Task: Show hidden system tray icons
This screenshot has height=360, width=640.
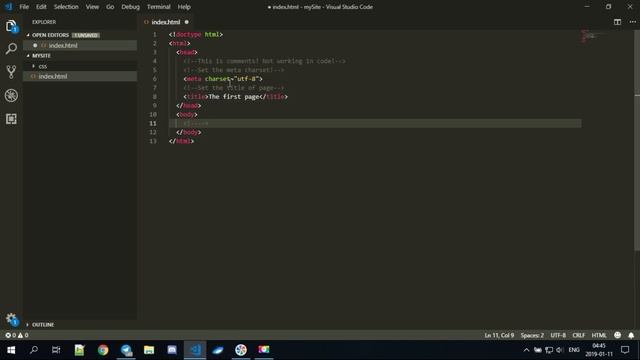Action: click(x=526, y=350)
